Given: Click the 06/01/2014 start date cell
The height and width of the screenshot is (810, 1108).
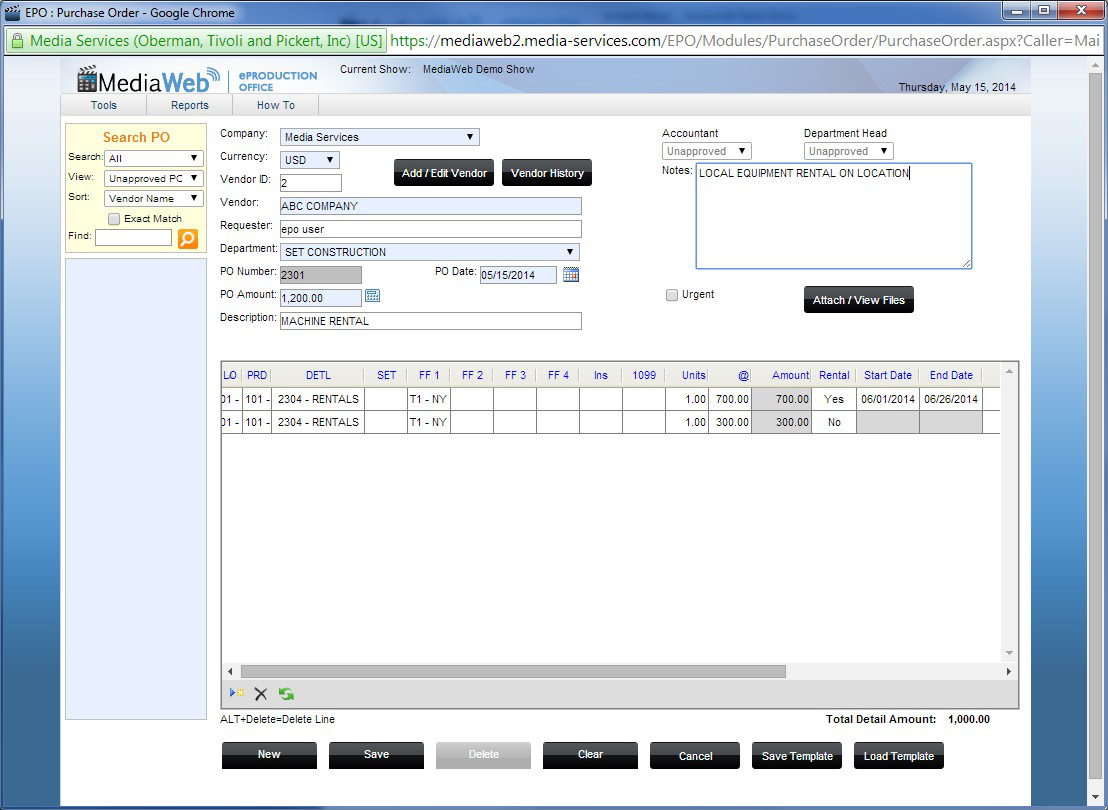Looking at the screenshot, I should point(888,399).
